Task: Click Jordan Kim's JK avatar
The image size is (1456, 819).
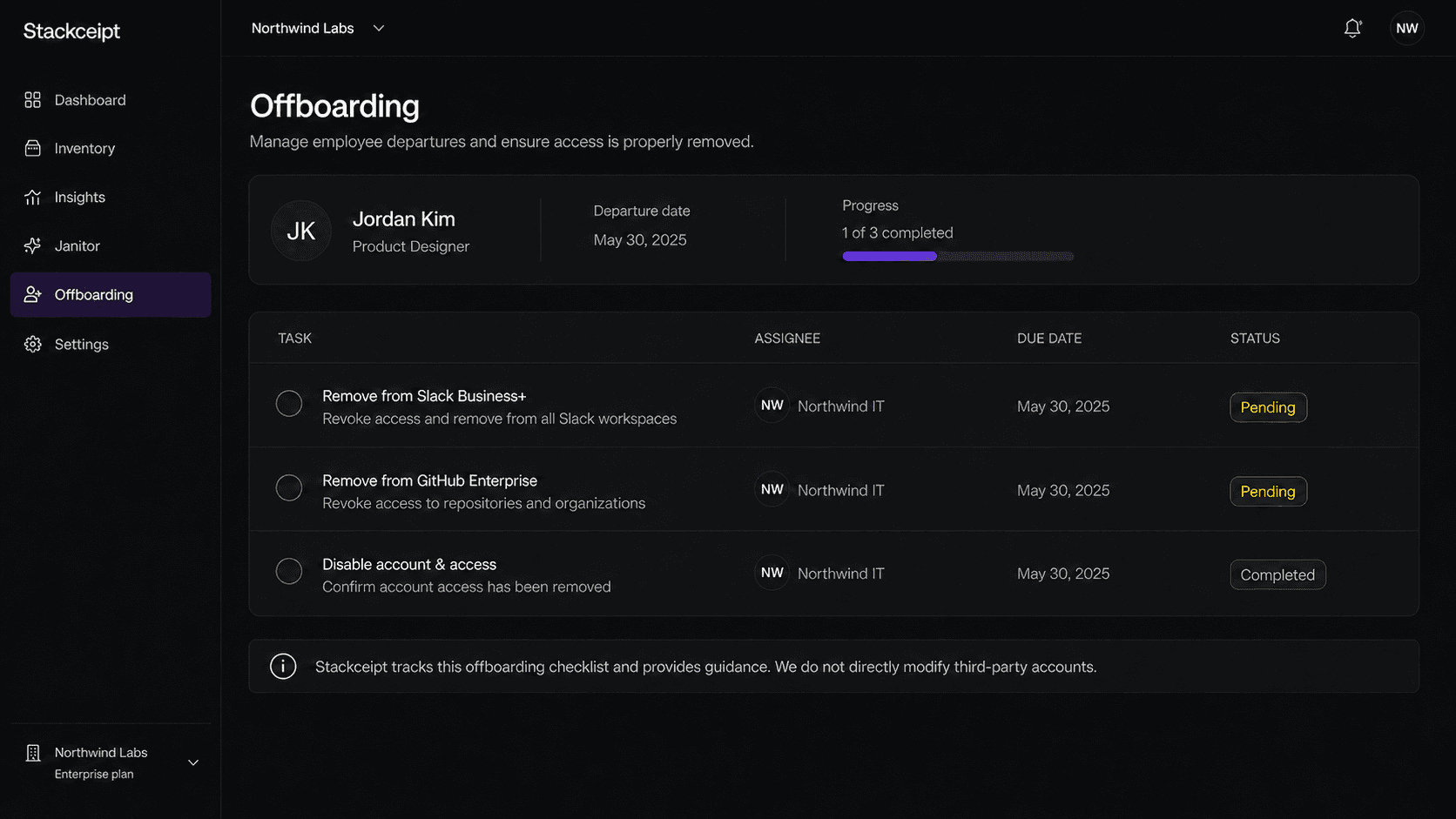Action: tap(301, 231)
